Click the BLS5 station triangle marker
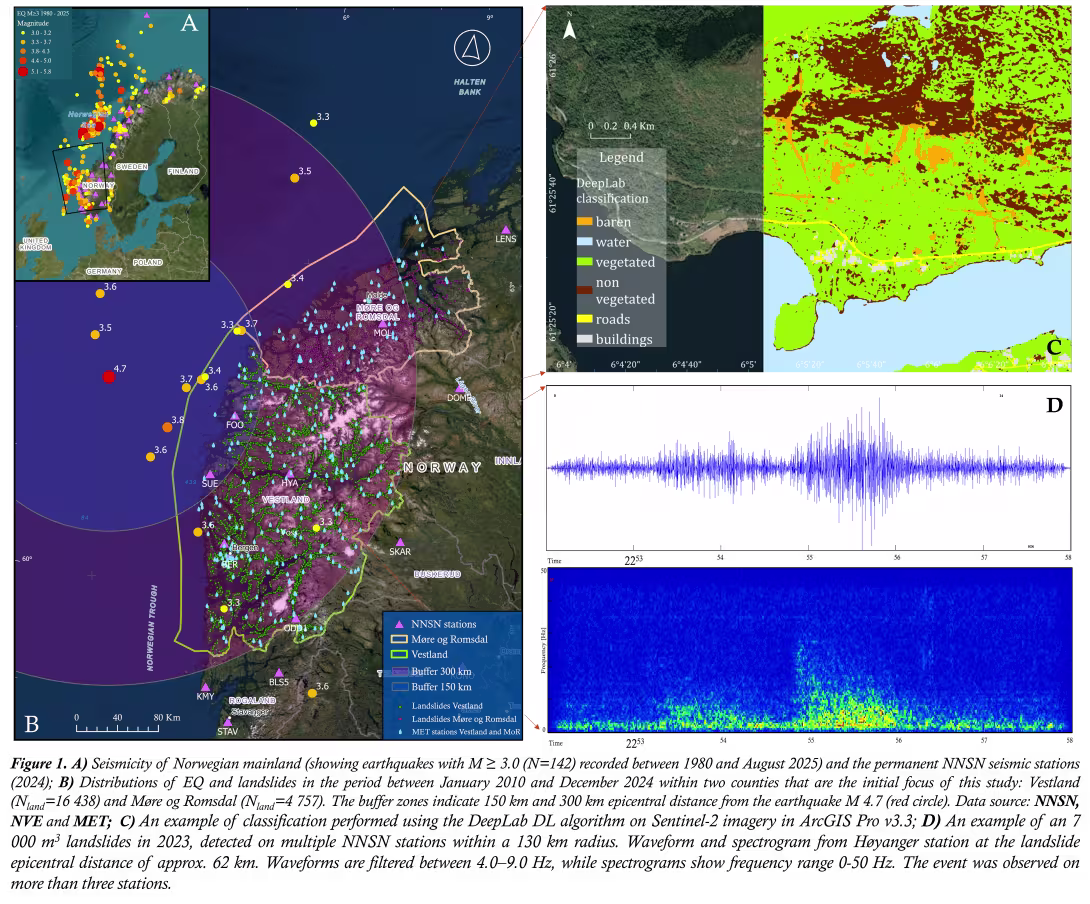The height and width of the screenshot is (904, 1090). 278,673
